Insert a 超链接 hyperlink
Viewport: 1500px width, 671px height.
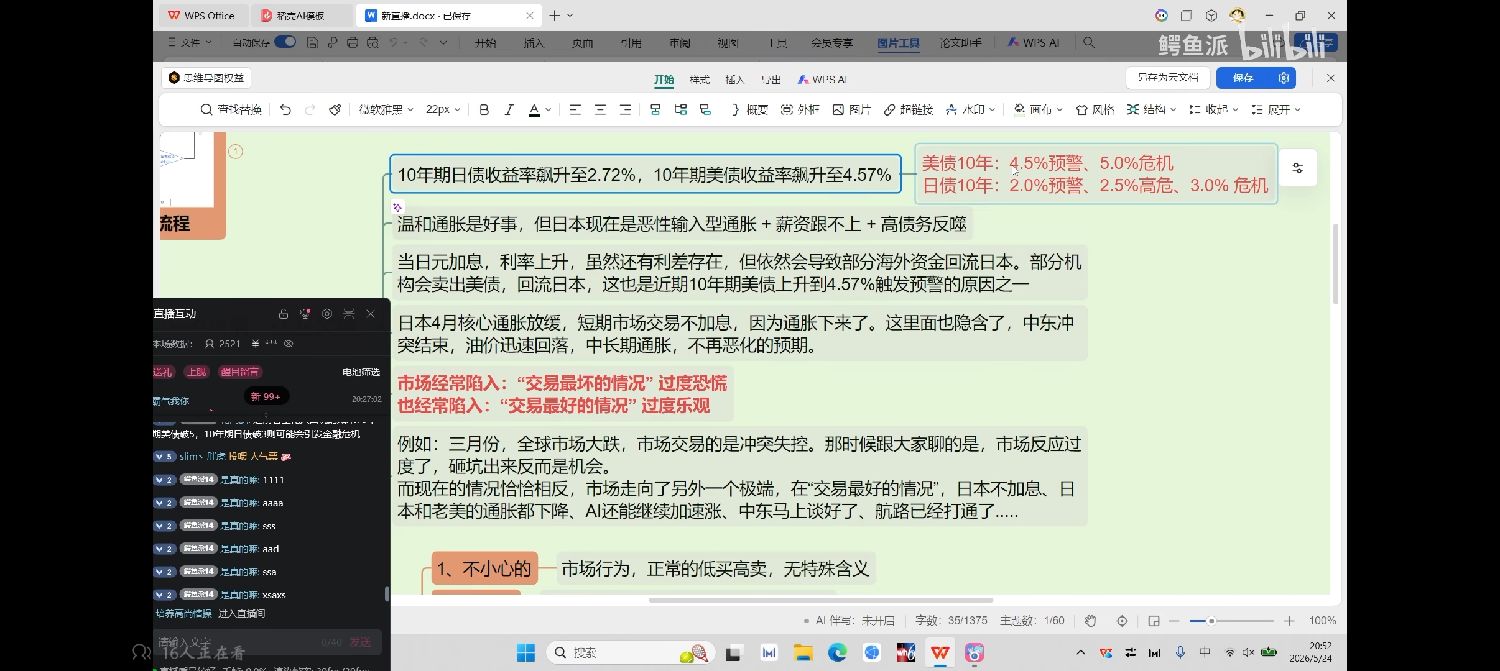[x=909, y=110]
